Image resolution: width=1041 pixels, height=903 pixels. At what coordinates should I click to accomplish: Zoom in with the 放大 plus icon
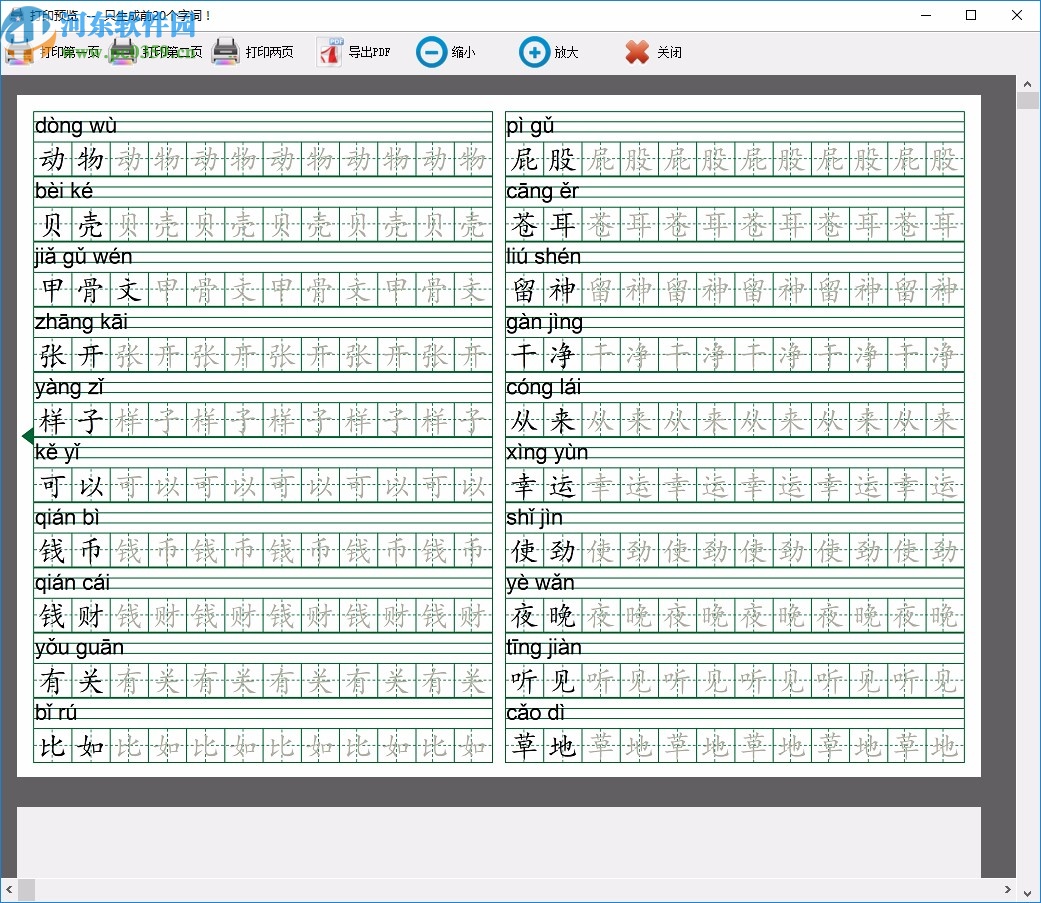[x=534, y=52]
